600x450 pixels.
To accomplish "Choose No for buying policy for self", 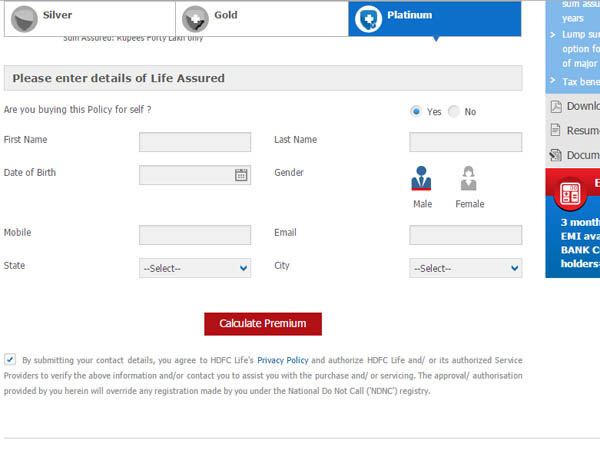I will tap(454, 111).
